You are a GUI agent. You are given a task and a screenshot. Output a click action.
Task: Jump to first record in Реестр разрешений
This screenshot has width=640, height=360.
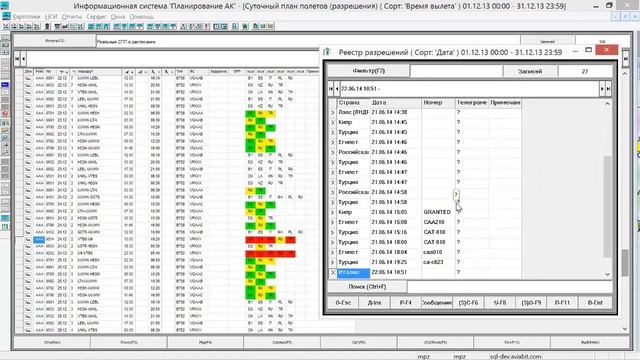click(x=331, y=89)
